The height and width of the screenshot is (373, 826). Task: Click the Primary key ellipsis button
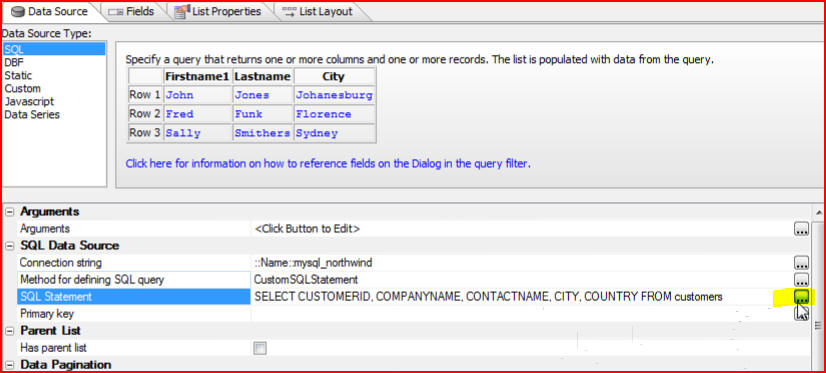click(801, 313)
